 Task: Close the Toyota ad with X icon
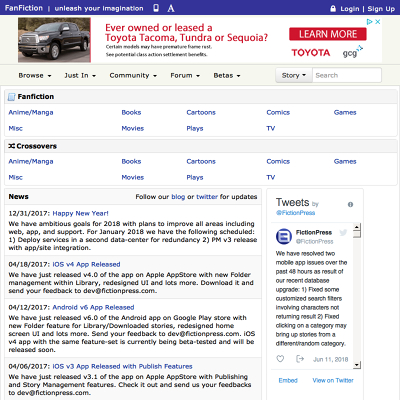[x=378, y=22]
